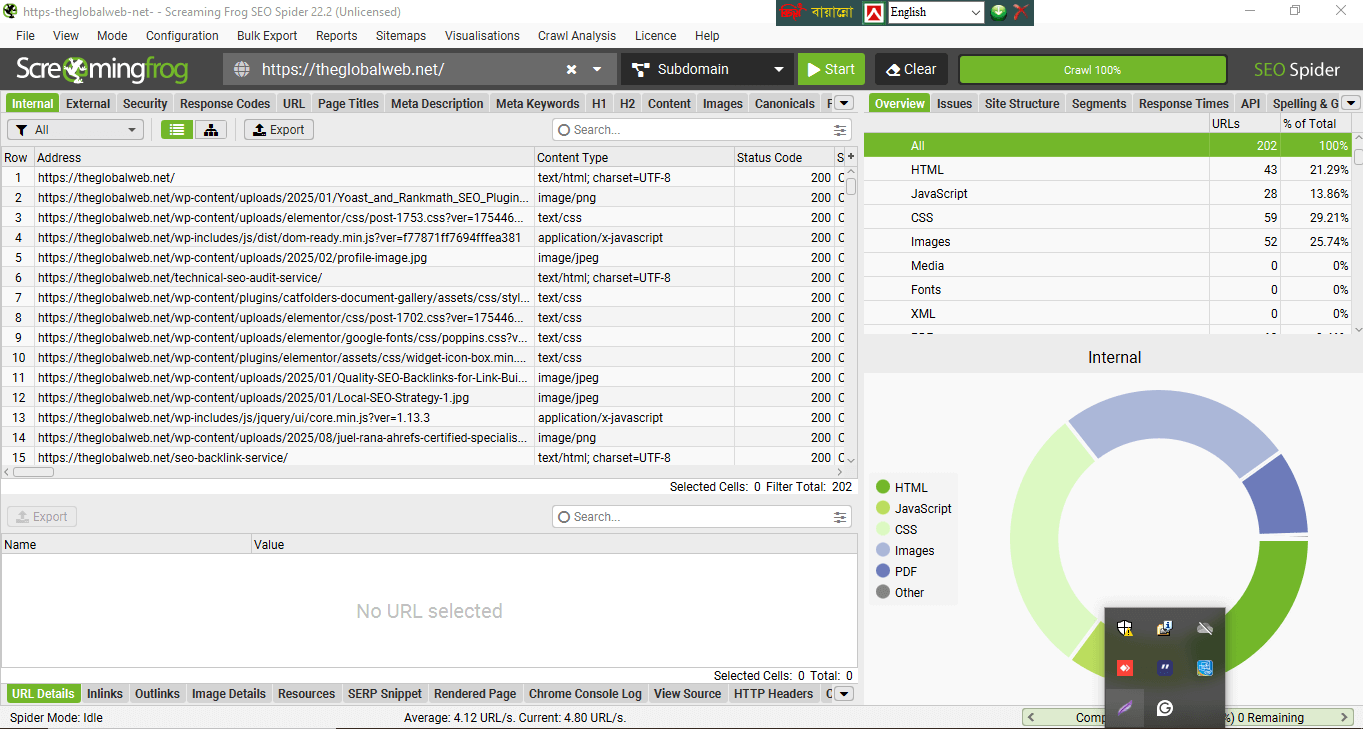Click the HTML legend color swatch

[x=883, y=487]
